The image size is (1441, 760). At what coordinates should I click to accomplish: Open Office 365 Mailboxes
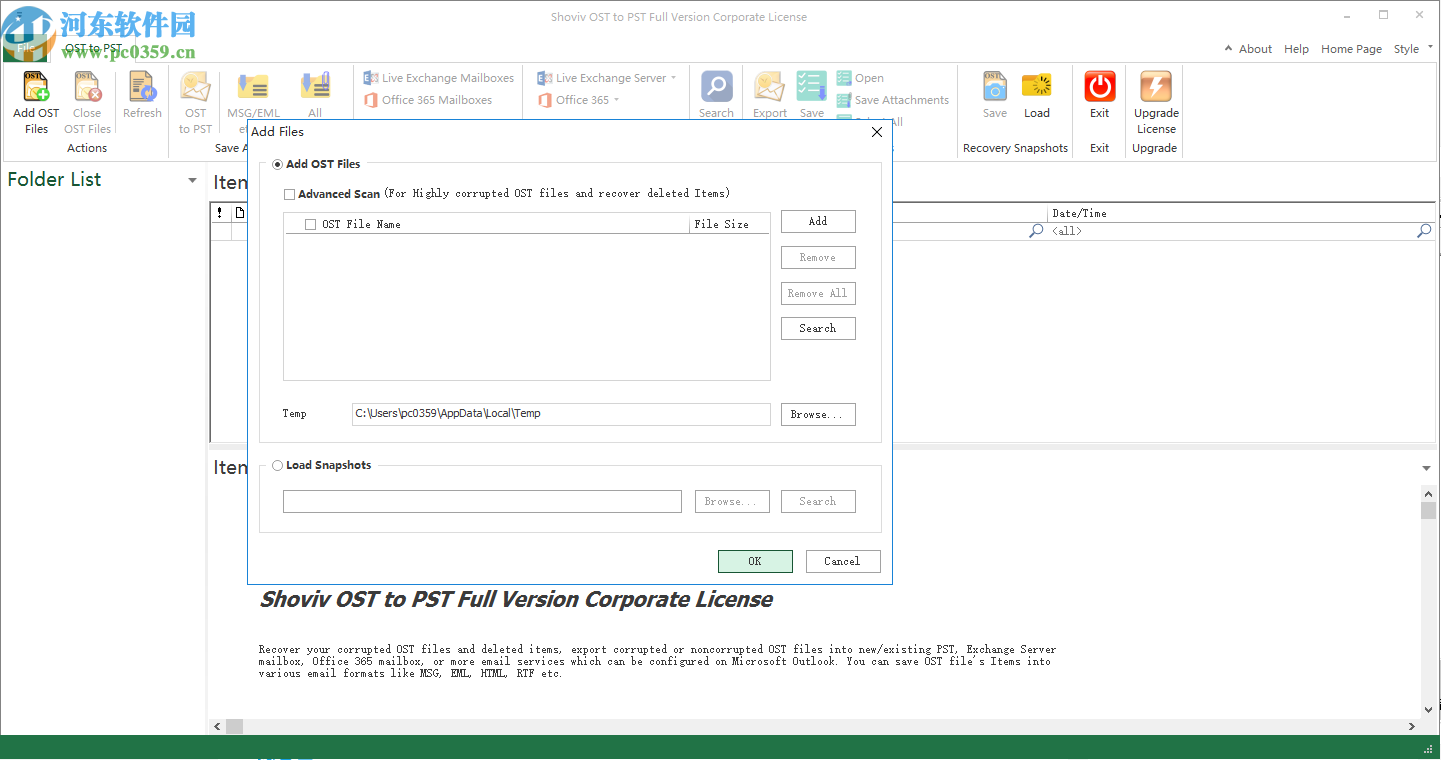click(427, 100)
